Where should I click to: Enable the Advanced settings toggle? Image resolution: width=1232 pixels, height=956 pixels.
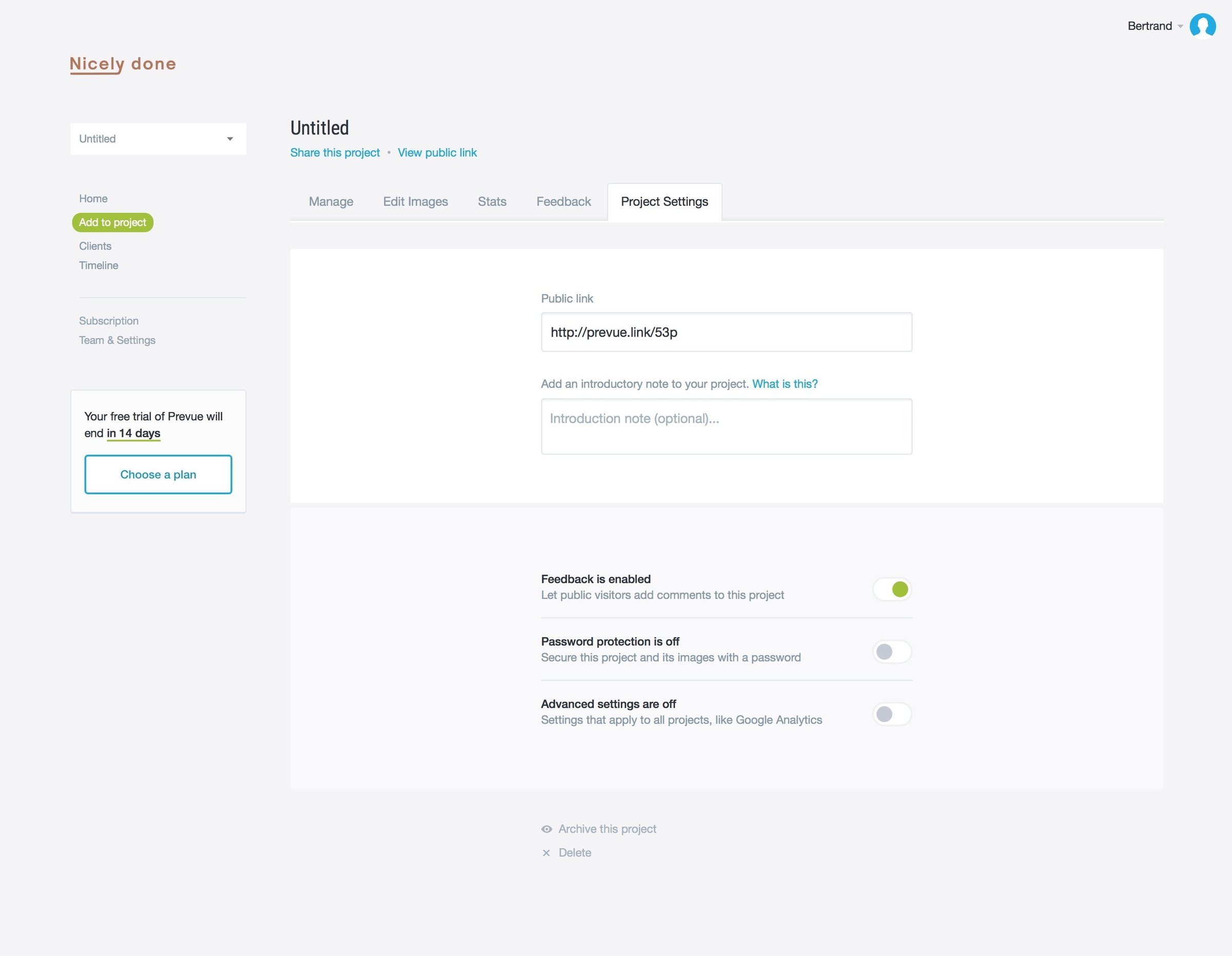(x=892, y=715)
